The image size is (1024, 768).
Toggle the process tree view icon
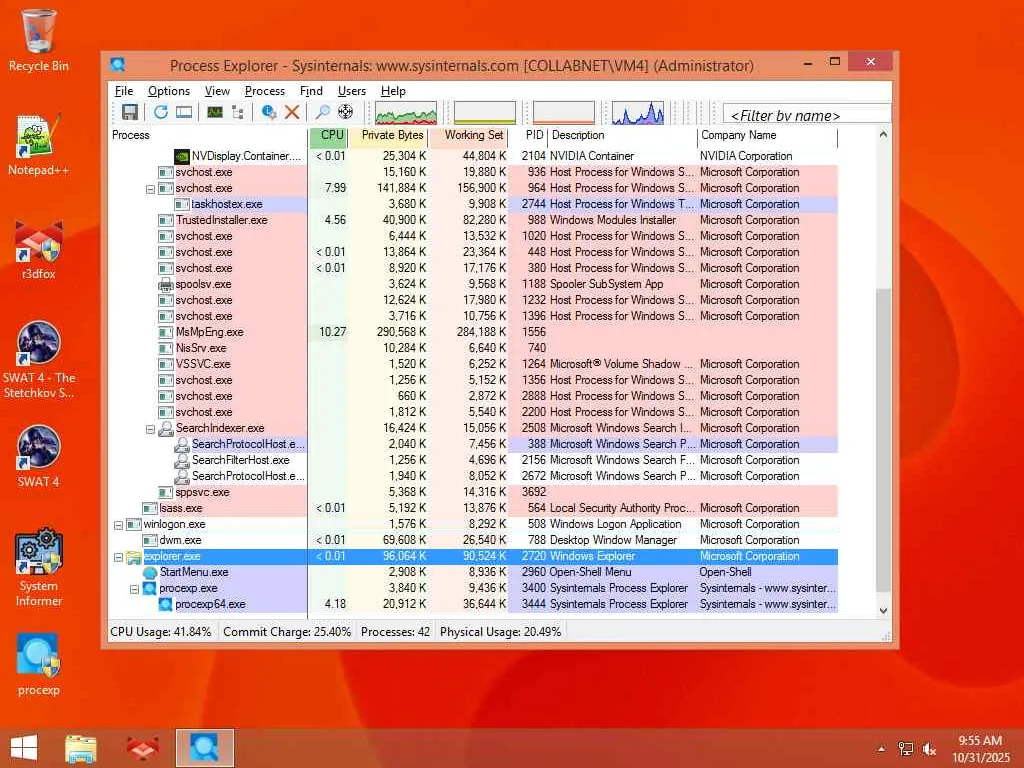238,112
